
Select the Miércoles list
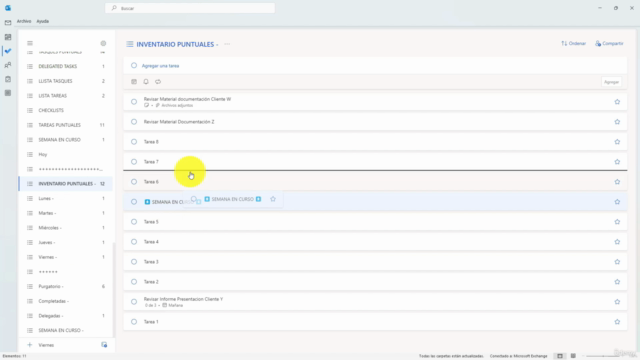[x=66, y=228]
